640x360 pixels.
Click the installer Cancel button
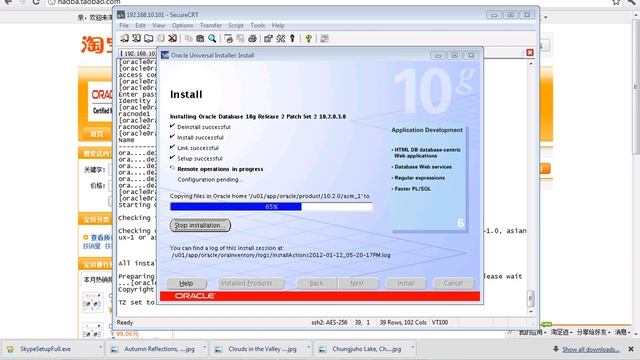(453, 283)
